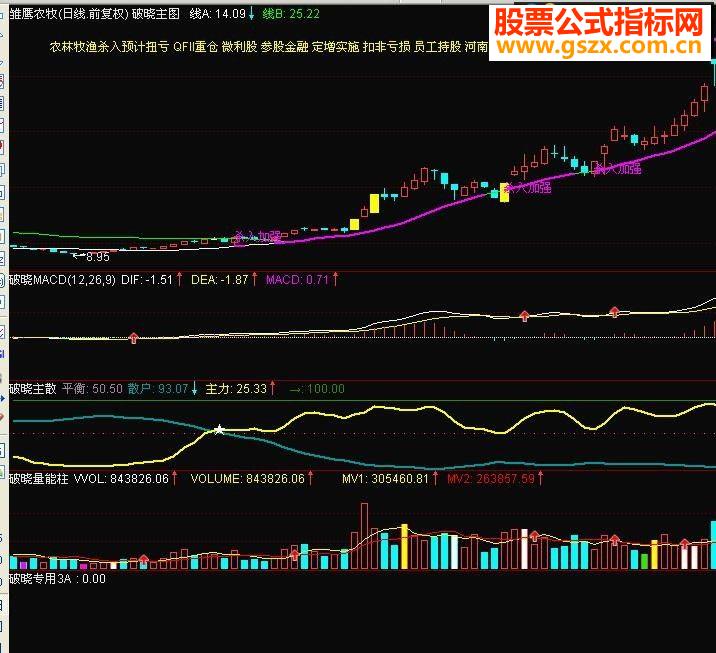Click the 杀入加强 signal beside the wide yellow candle

click(x=529, y=187)
